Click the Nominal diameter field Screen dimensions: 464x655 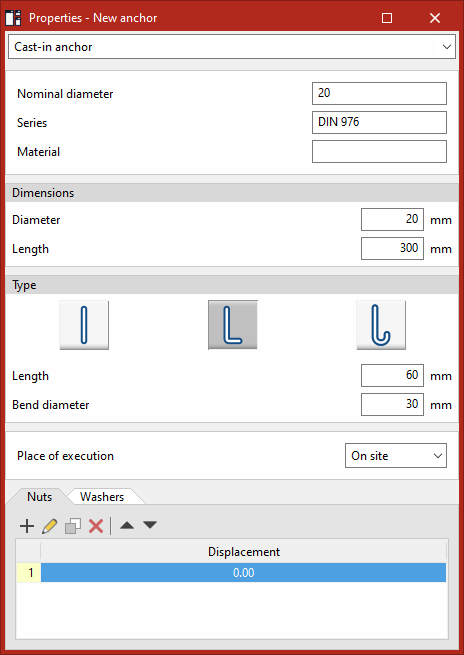click(379, 93)
